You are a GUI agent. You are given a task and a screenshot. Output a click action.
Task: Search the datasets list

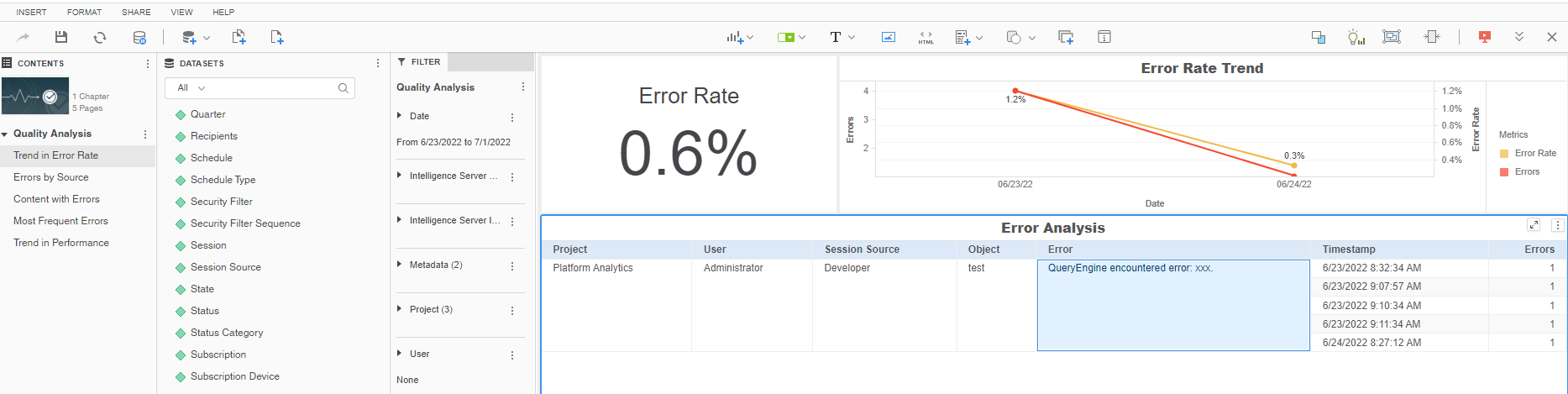pyautogui.click(x=343, y=88)
